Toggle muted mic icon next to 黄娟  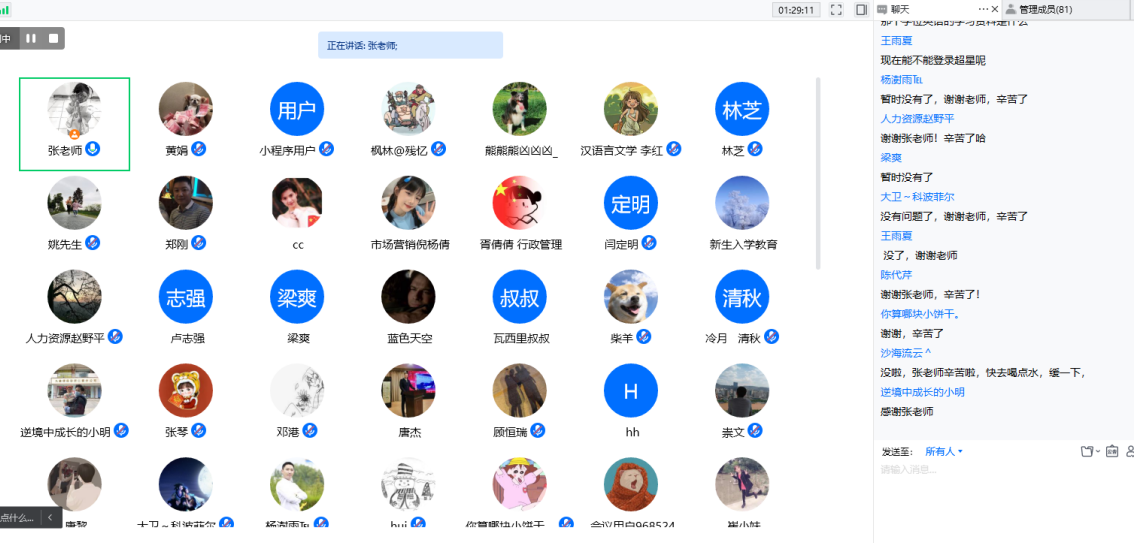click(199, 149)
